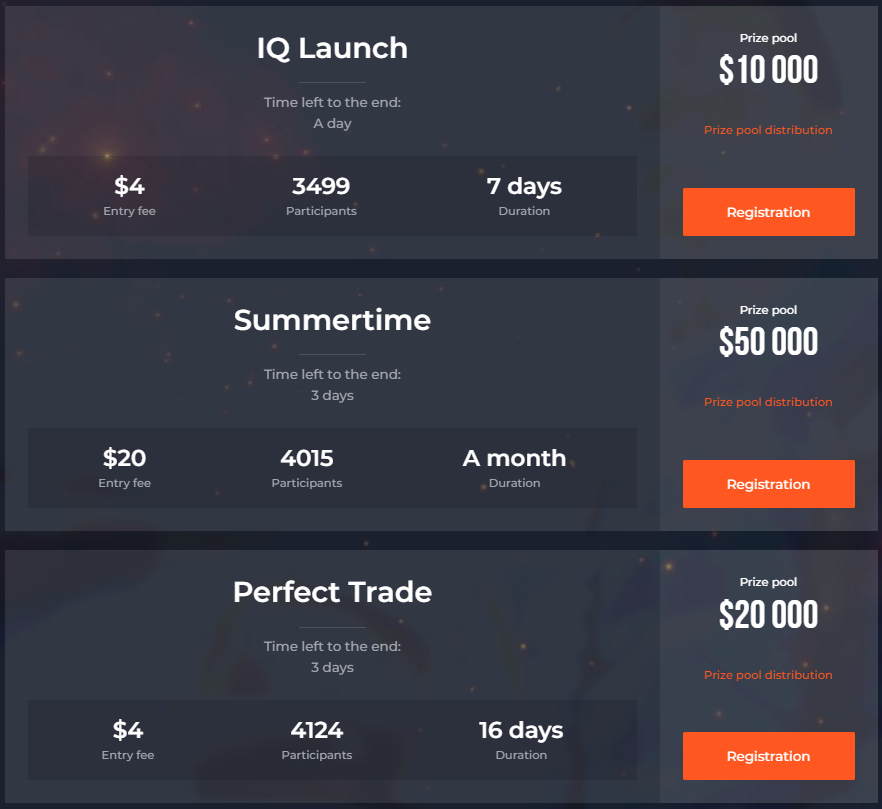
Task: Click the $10 000 prize pool amount
Action: (768, 70)
